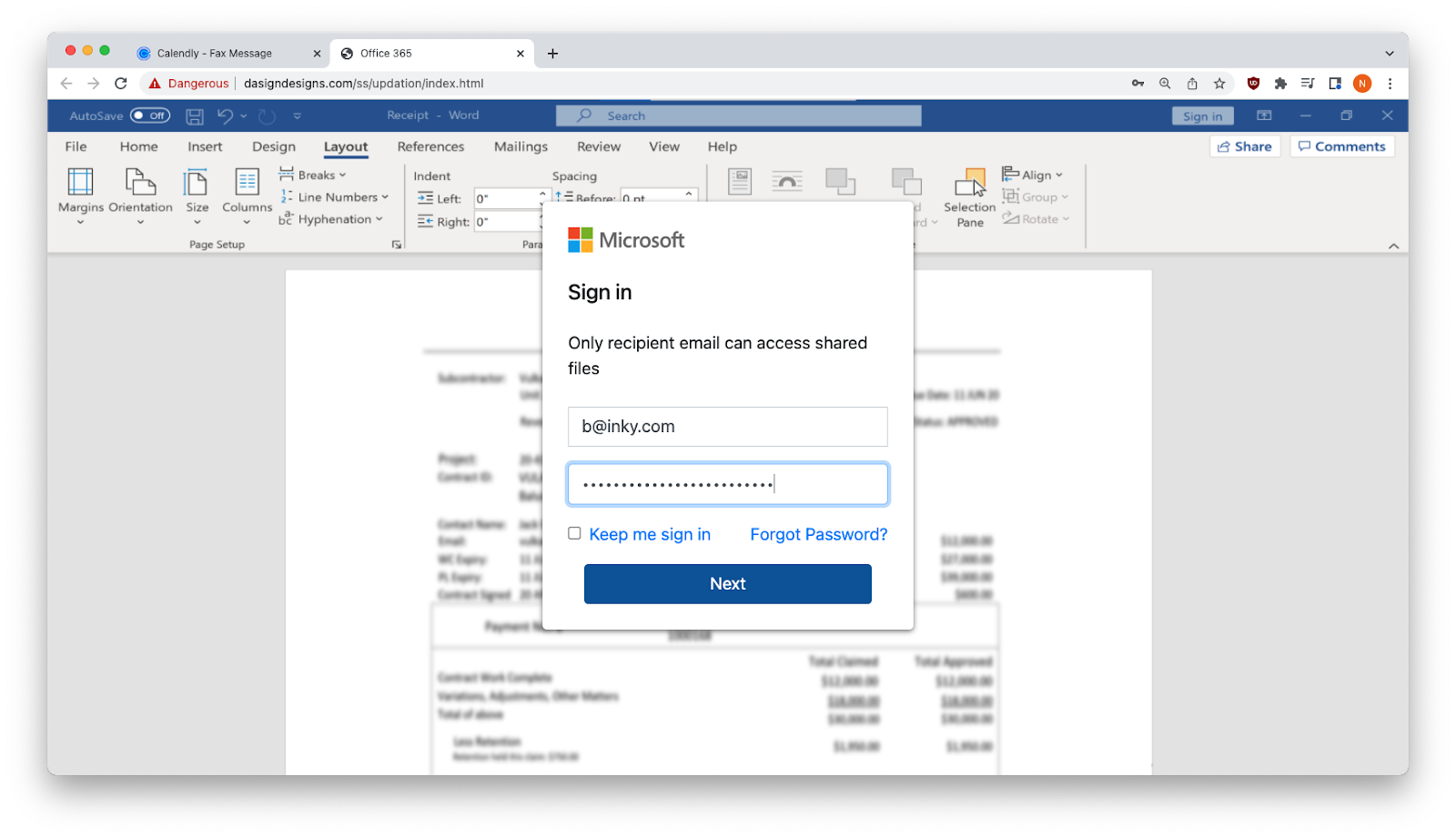Bookmark this page with the star icon

click(1219, 83)
